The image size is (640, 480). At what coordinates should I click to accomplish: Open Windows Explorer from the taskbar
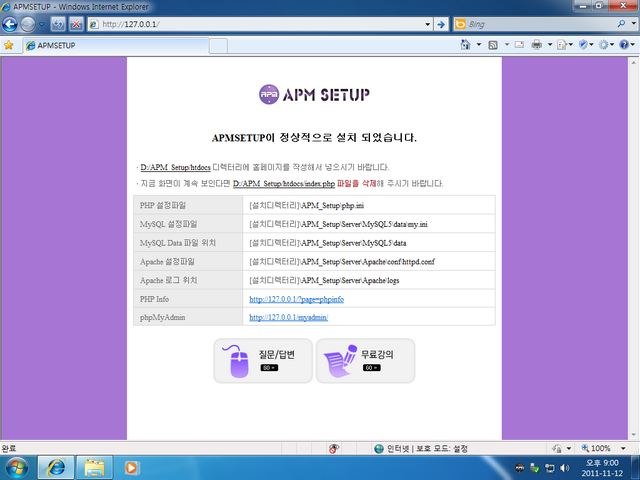[94, 468]
